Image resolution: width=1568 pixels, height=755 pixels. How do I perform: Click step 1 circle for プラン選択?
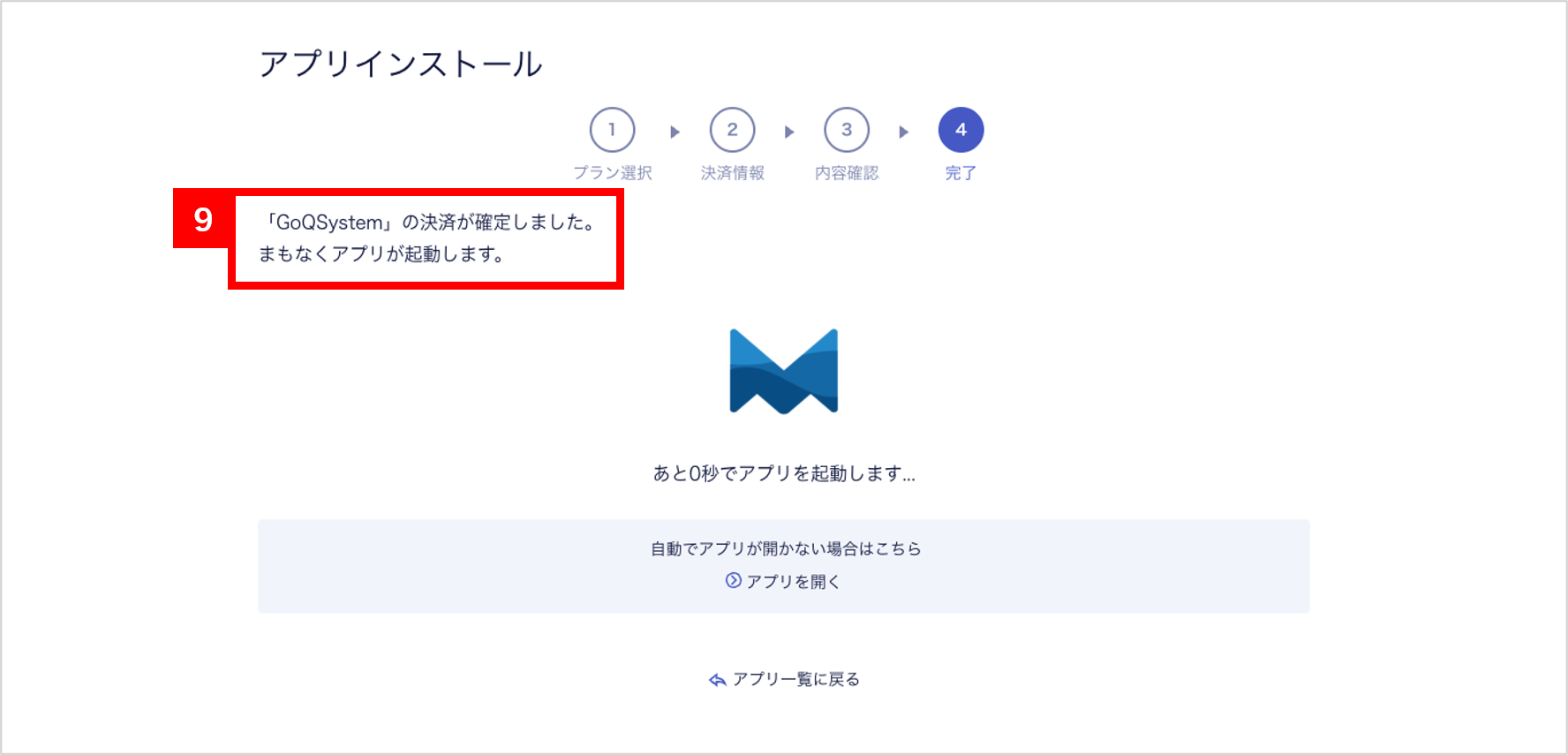tap(613, 130)
